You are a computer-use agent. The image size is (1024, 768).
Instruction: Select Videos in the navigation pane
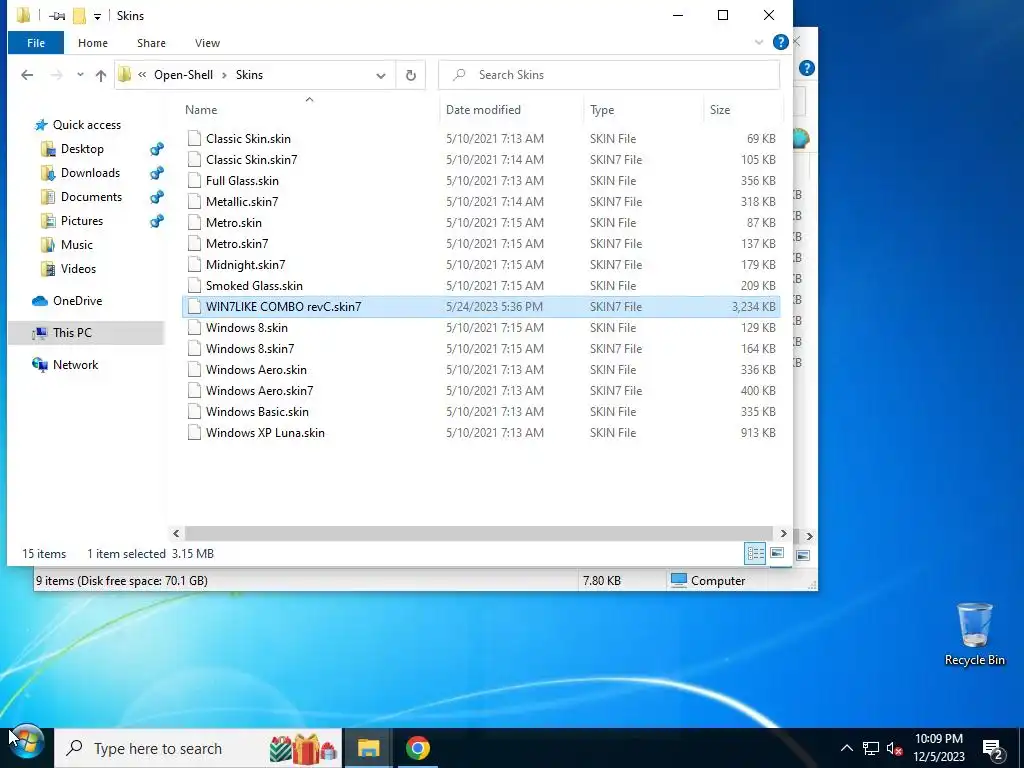click(78, 269)
